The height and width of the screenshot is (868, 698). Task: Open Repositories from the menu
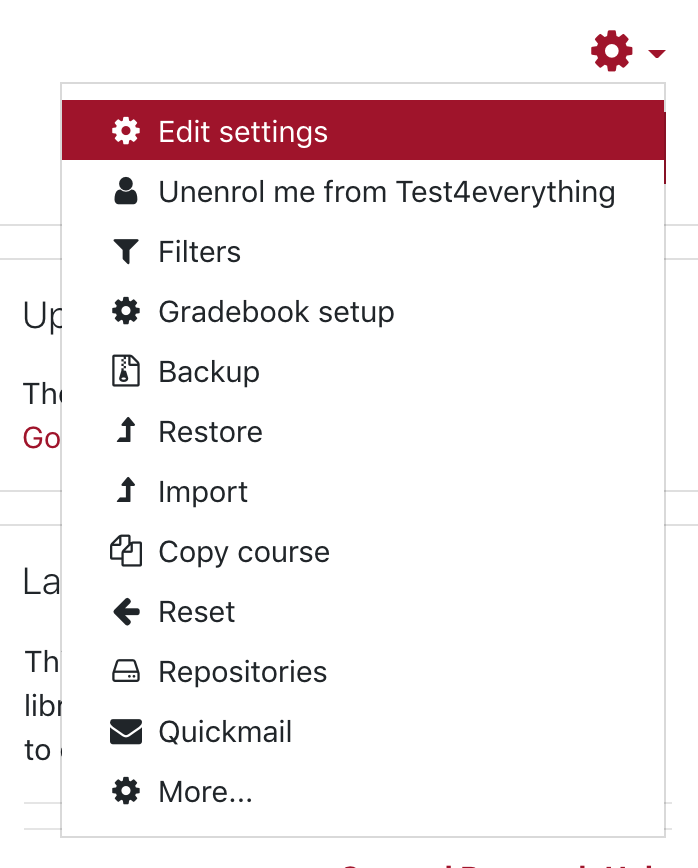pos(363,671)
